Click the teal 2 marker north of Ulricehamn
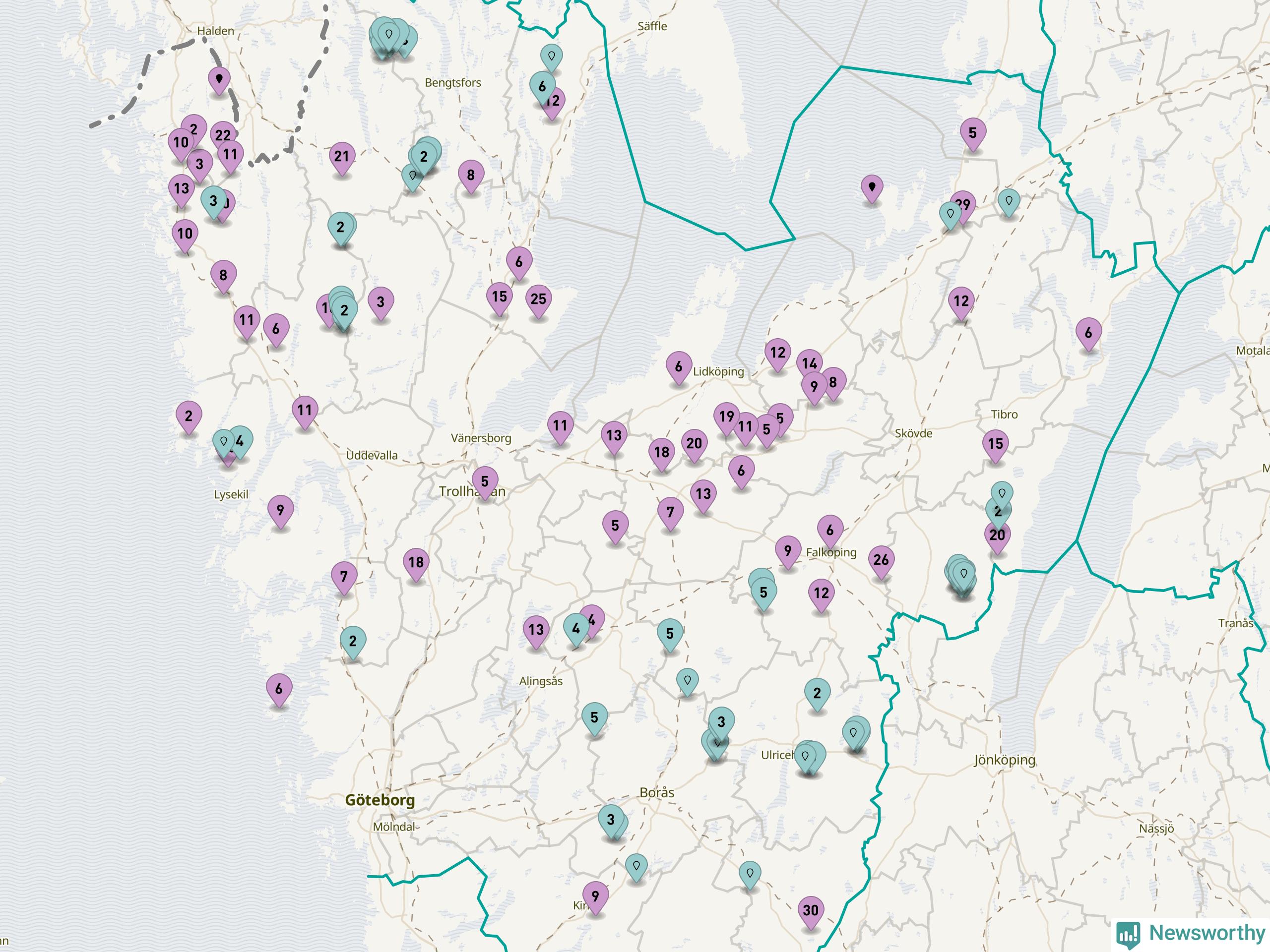Screen dimensions: 1270x952 pyautogui.click(x=817, y=693)
